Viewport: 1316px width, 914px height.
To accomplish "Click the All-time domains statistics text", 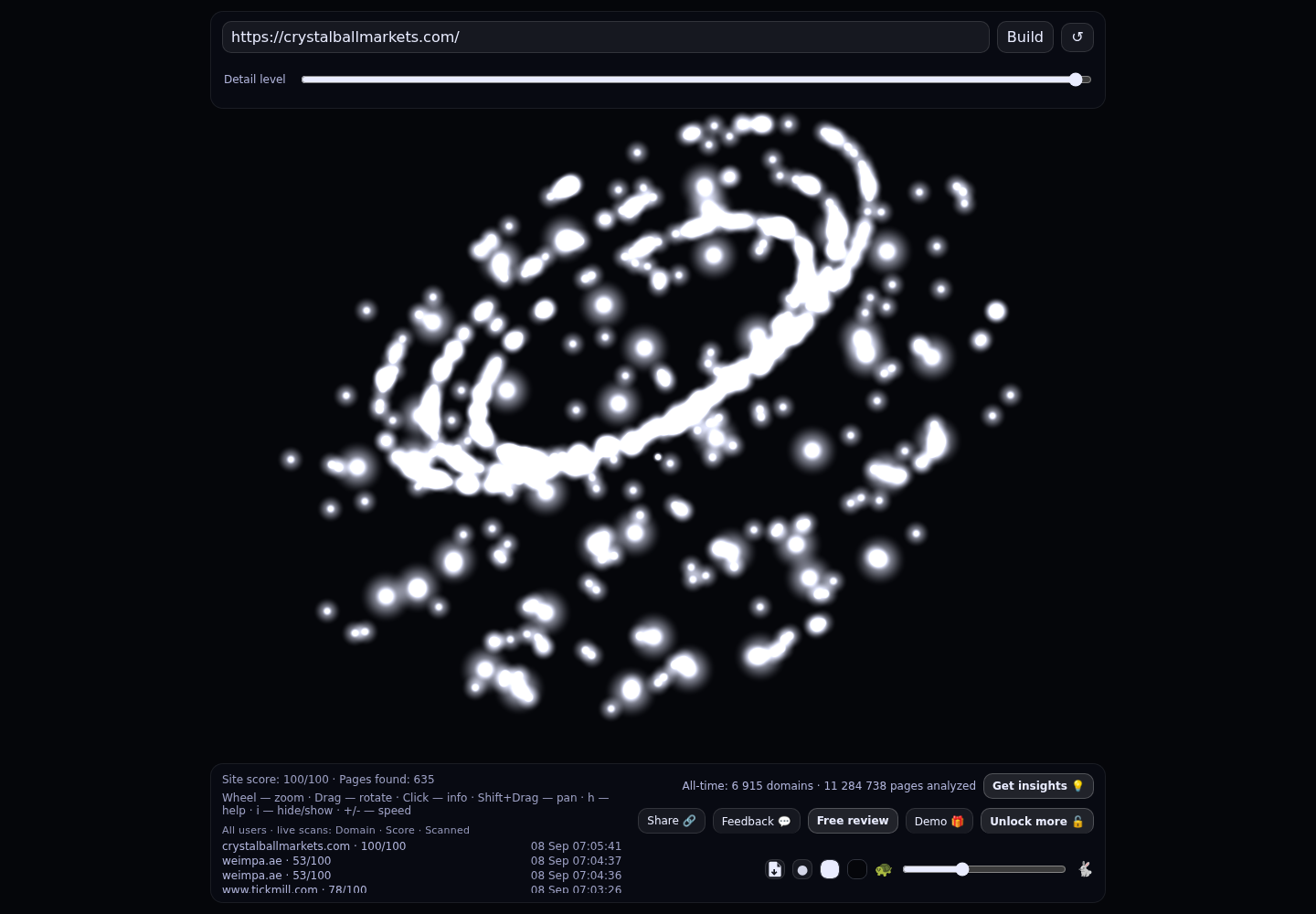I will (x=829, y=786).
